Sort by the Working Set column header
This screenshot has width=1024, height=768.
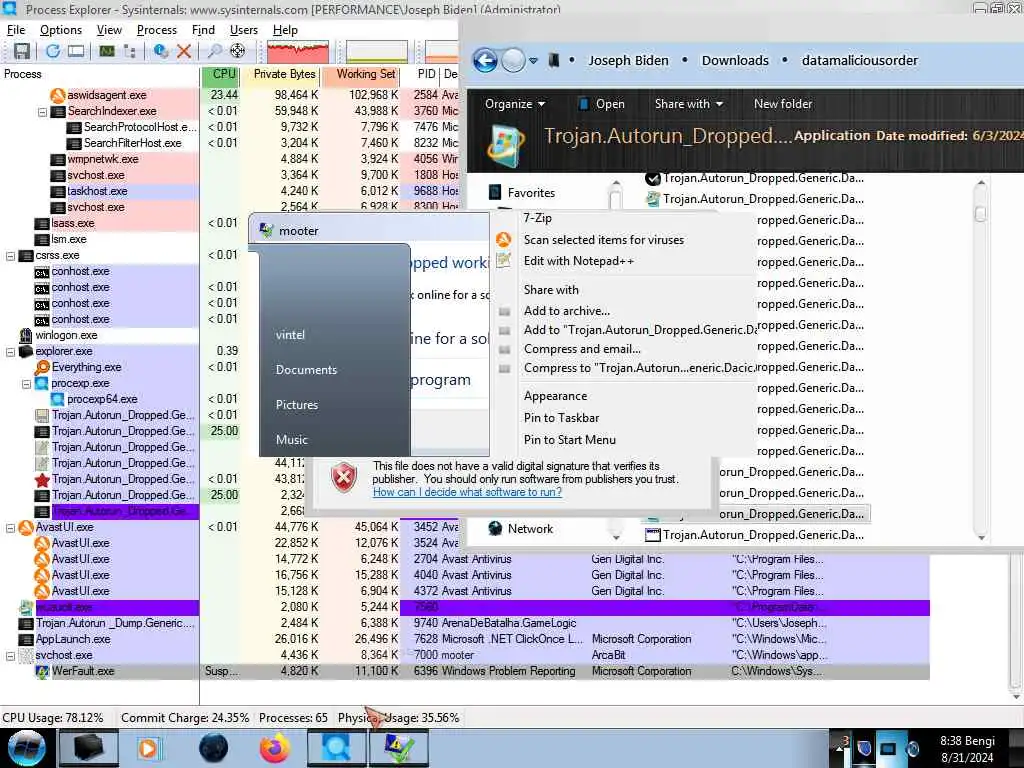pyautogui.click(x=362, y=74)
